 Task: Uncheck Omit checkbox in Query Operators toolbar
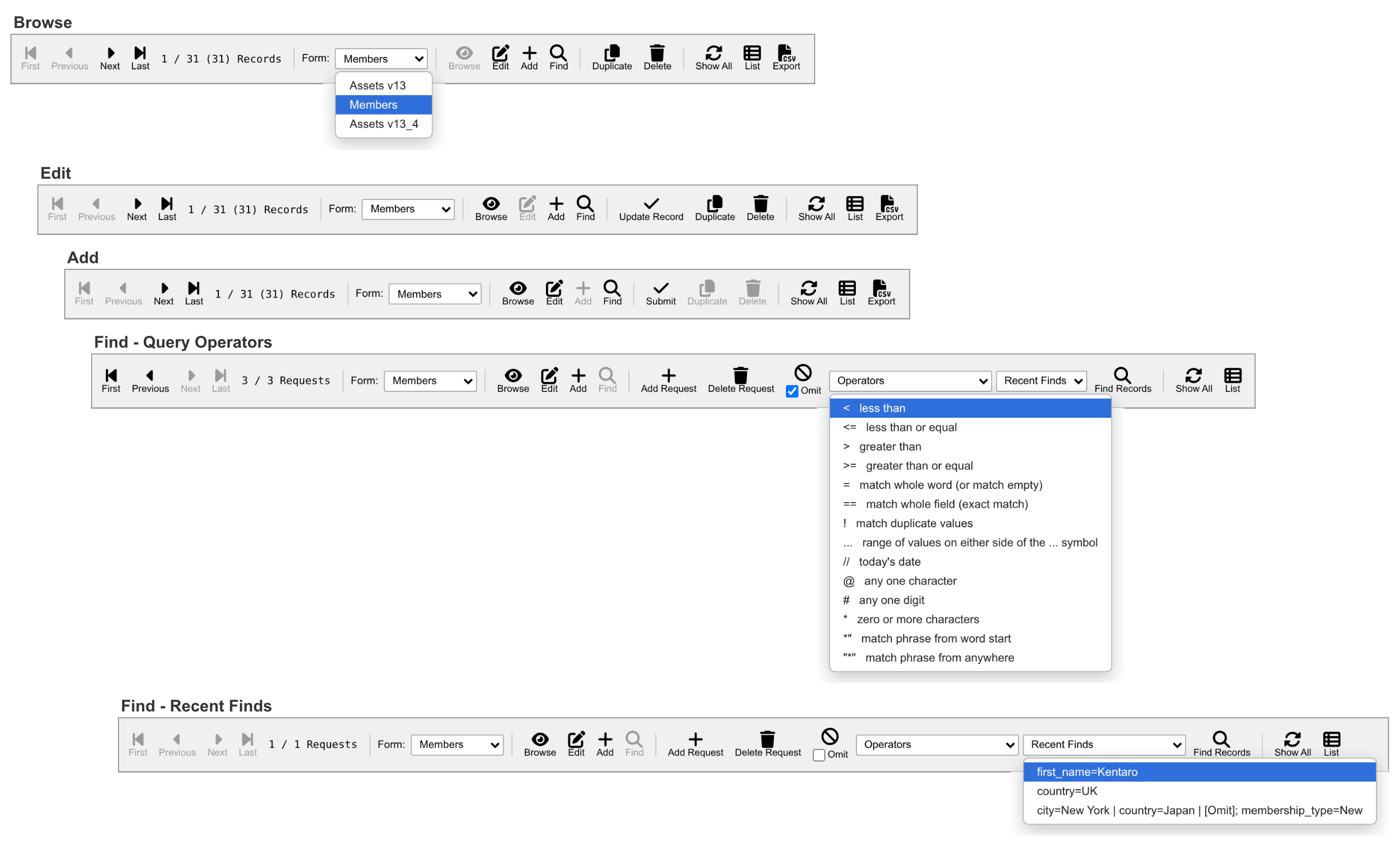792,391
